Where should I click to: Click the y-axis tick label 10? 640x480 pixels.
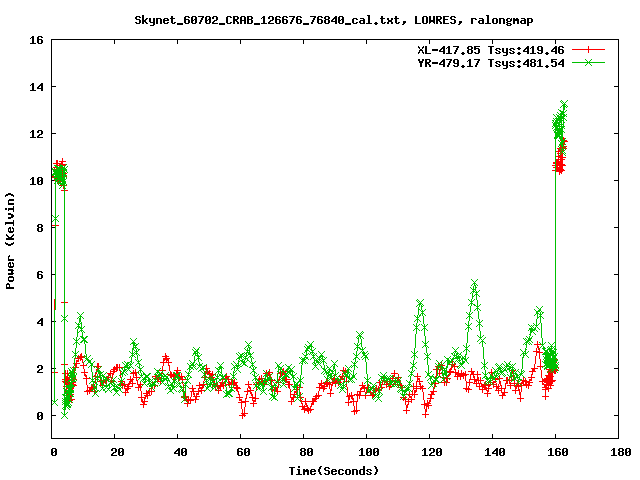36,181
